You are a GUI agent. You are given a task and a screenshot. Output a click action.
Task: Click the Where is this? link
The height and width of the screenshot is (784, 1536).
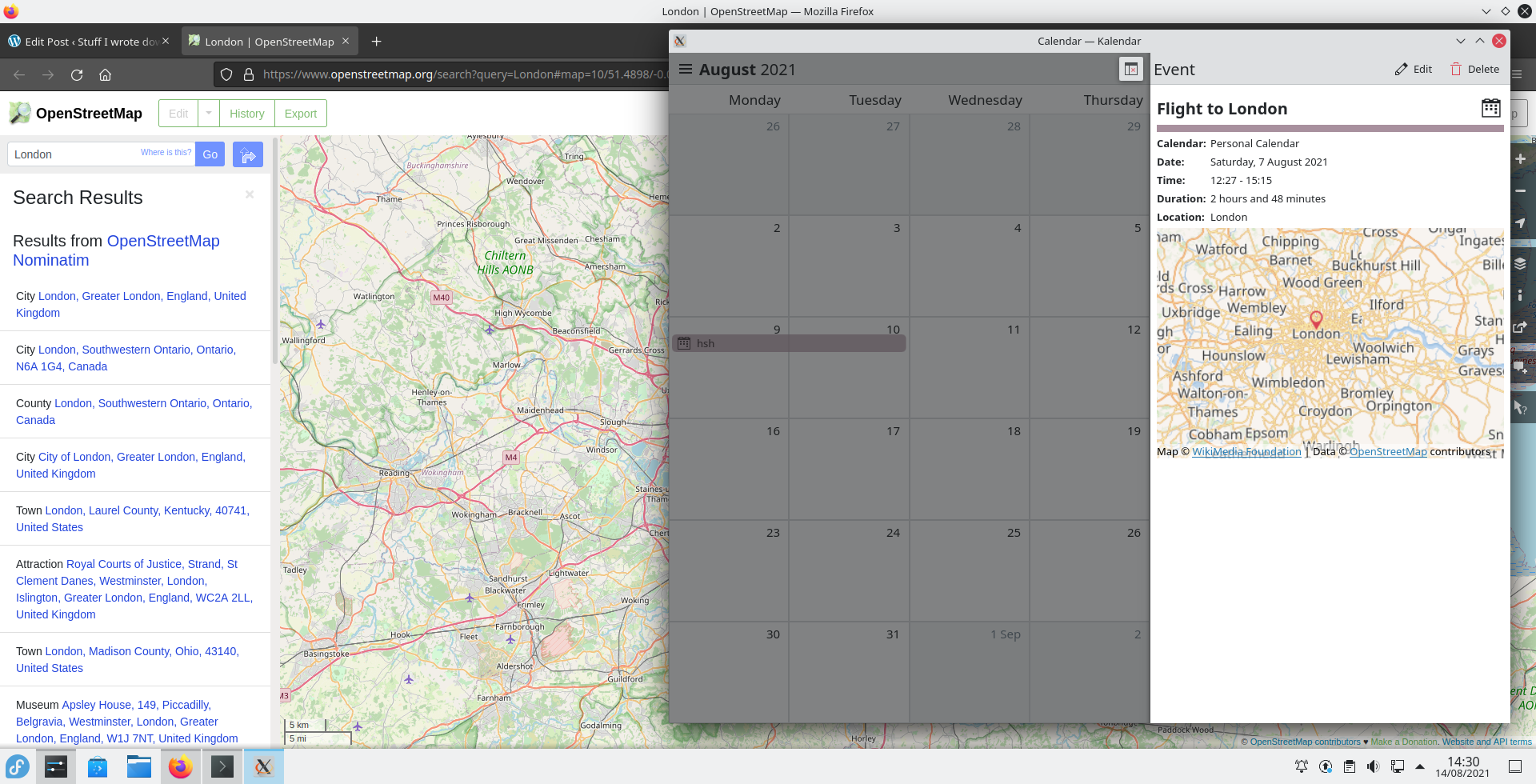tap(166, 152)
